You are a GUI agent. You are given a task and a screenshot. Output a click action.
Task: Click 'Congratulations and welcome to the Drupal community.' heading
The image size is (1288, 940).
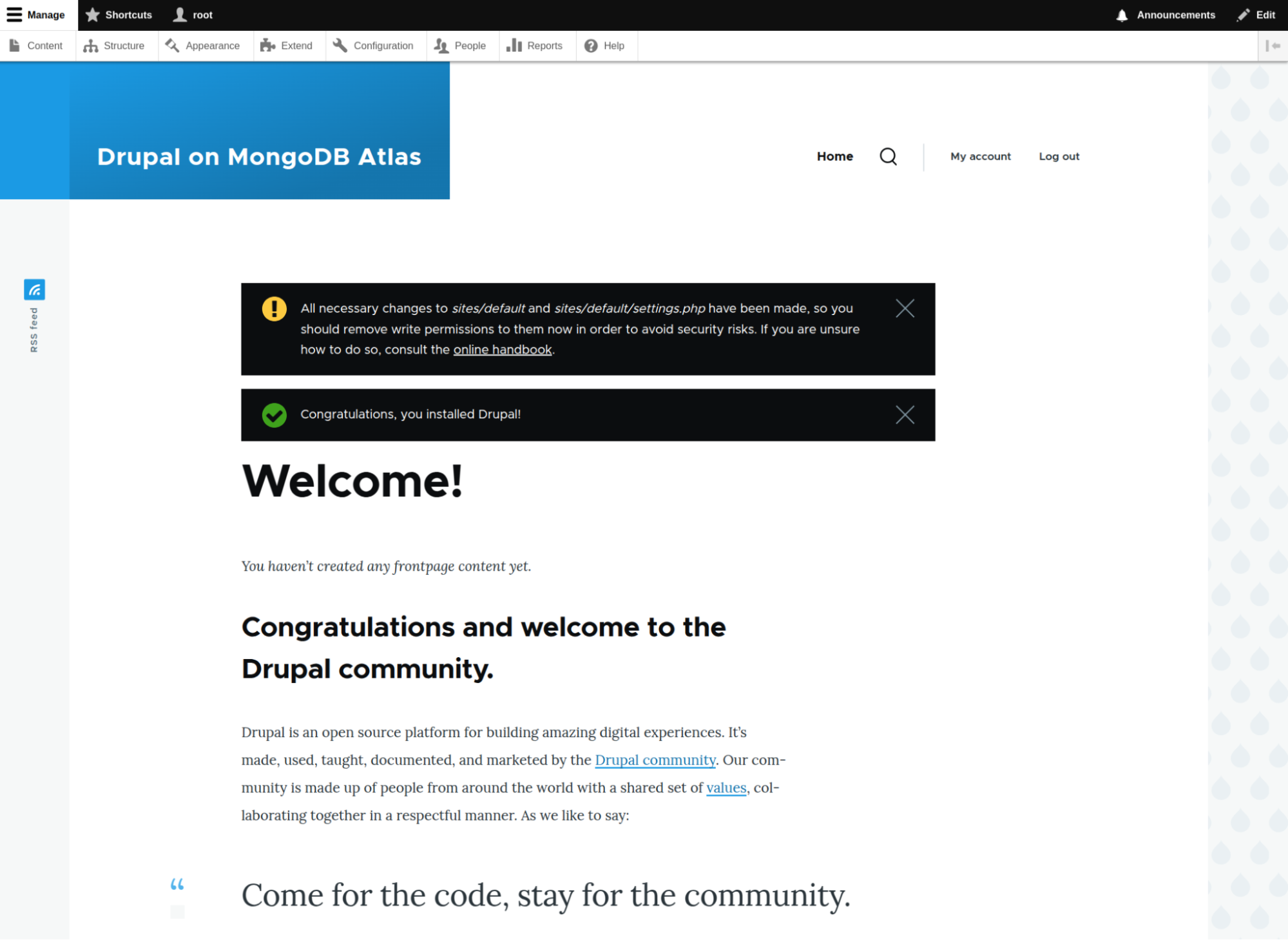coord(483,648)
